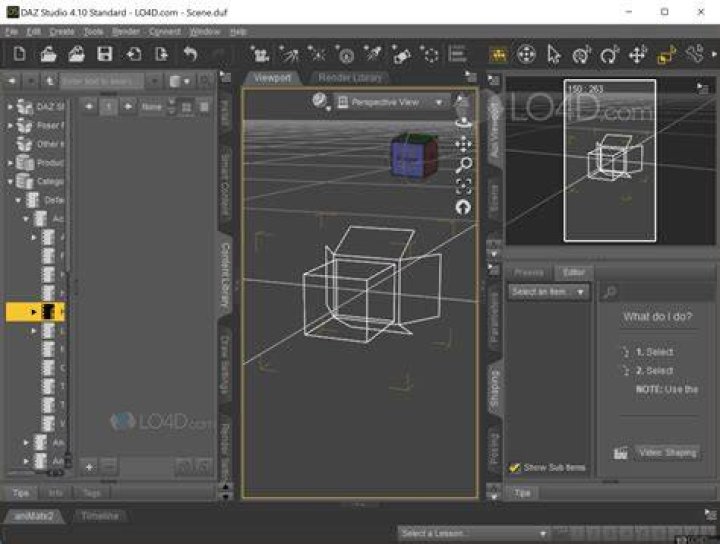720x544 pixels.
Task: Open the Window menu
Action: (x=205, y=32)
